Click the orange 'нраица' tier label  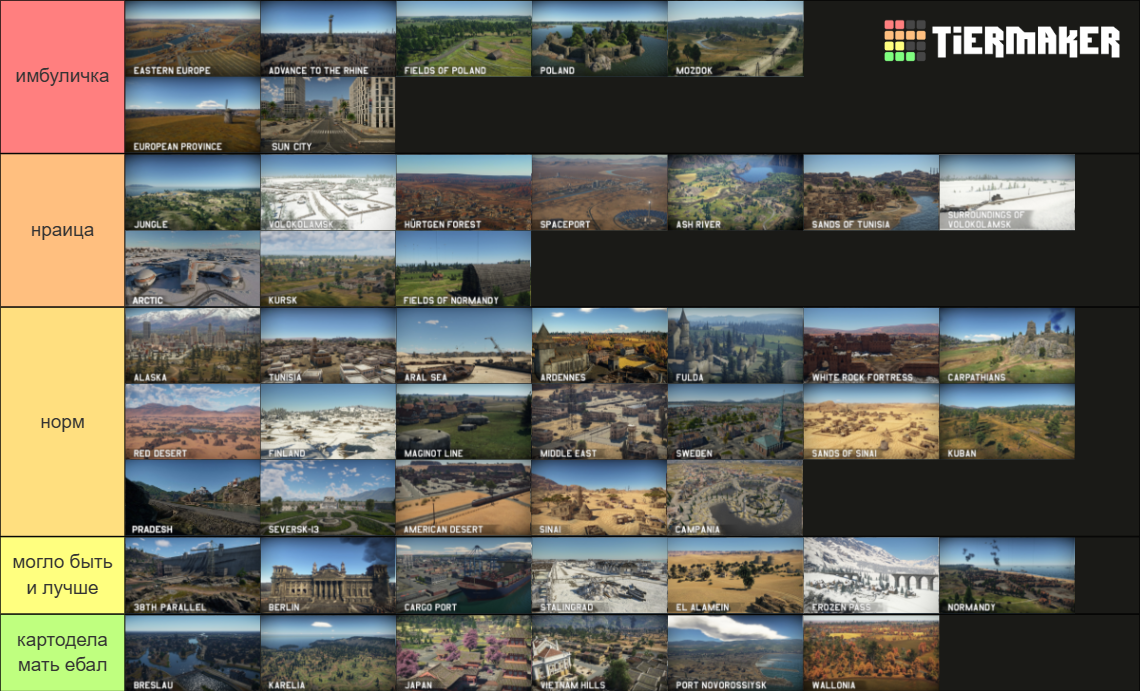point(63,231)
